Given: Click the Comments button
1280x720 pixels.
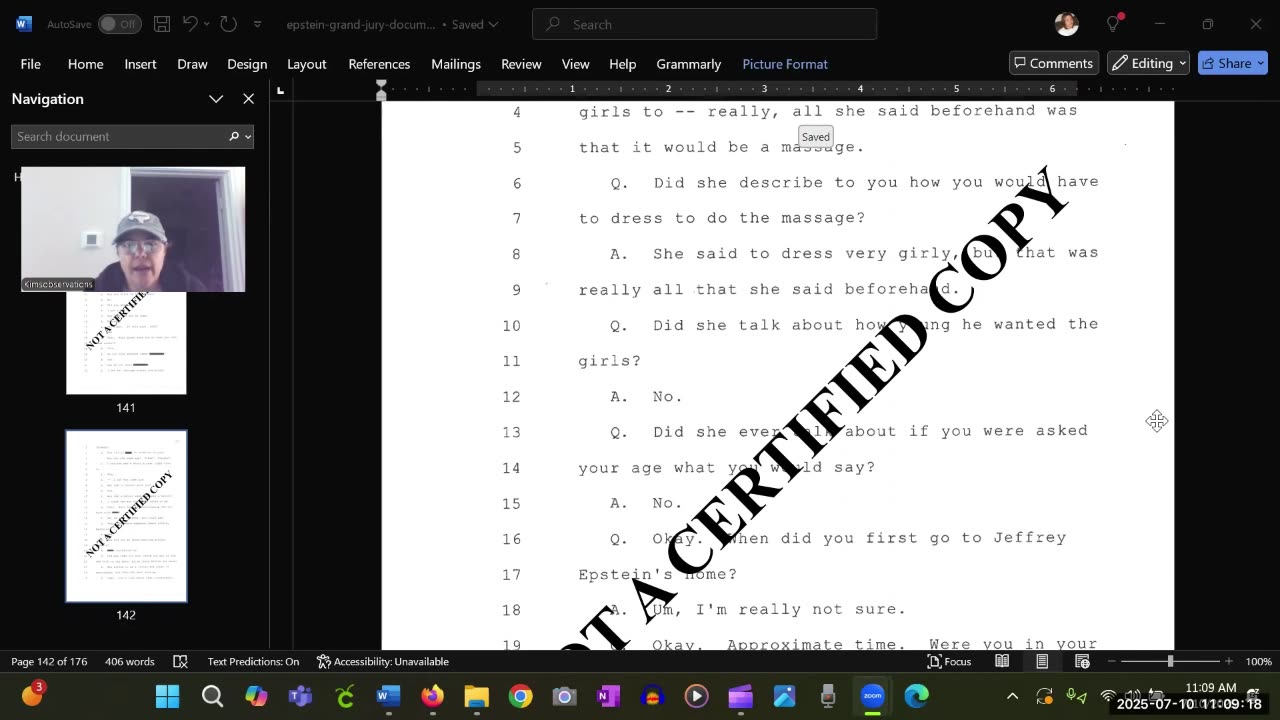Looking at the screenshot, I should (1054, 63).
